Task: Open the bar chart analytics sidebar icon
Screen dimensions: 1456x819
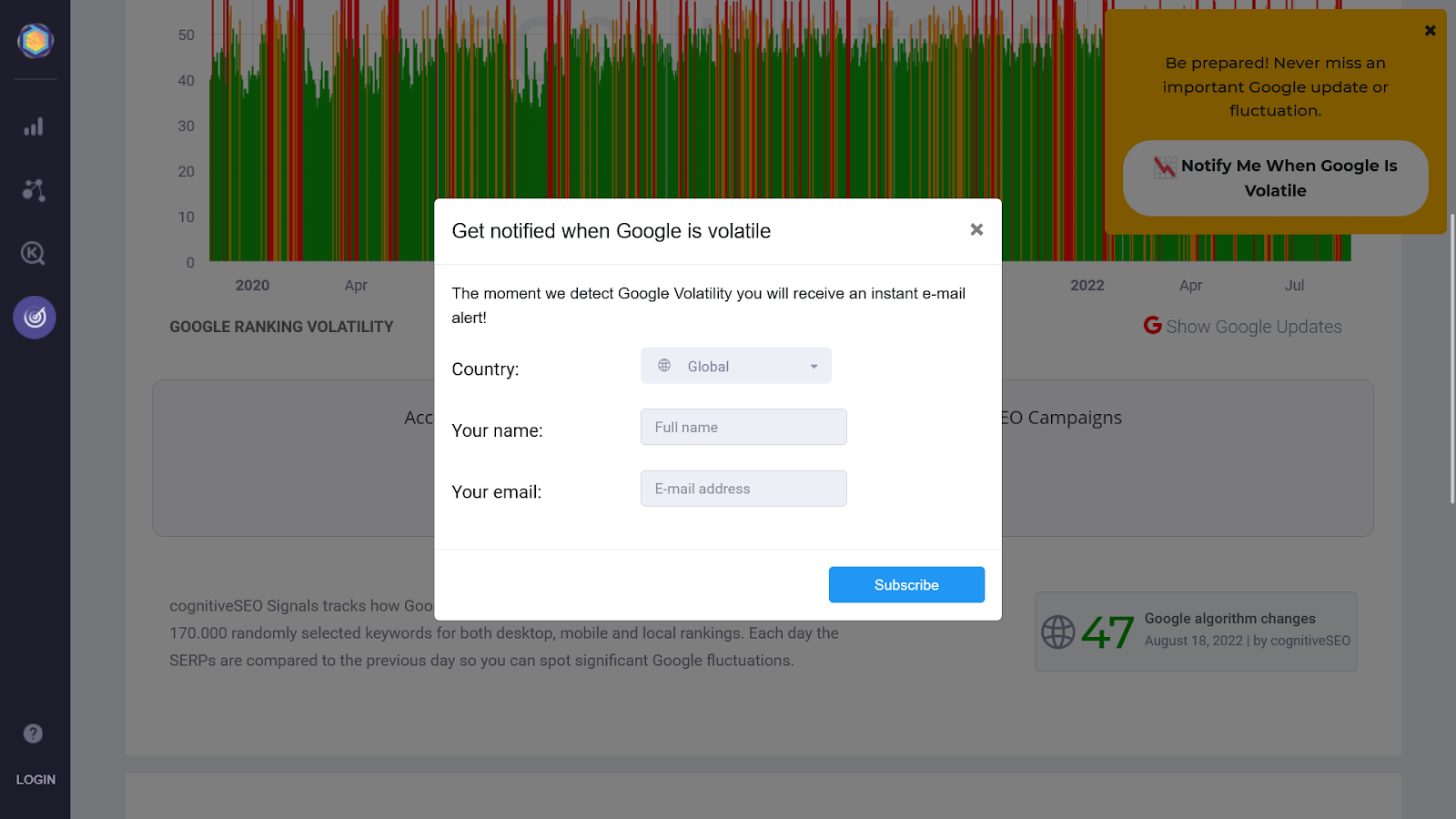Action: [34, 126]
